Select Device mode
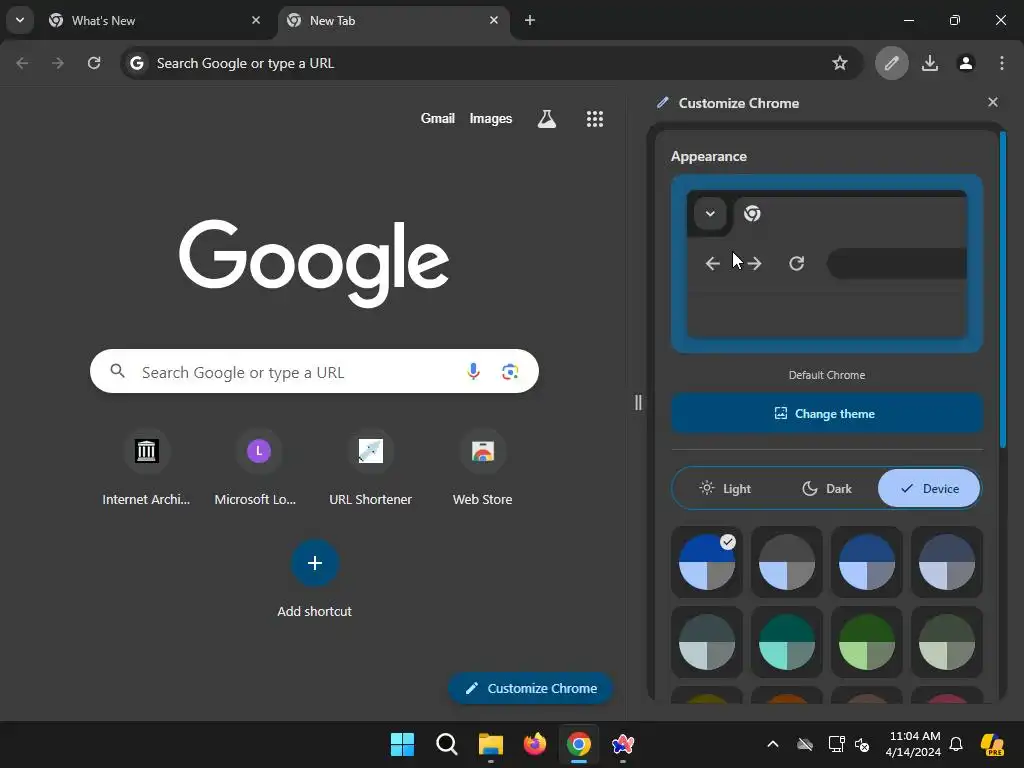The height and width of the screenshot is (768, 1024). pos(929,488)
